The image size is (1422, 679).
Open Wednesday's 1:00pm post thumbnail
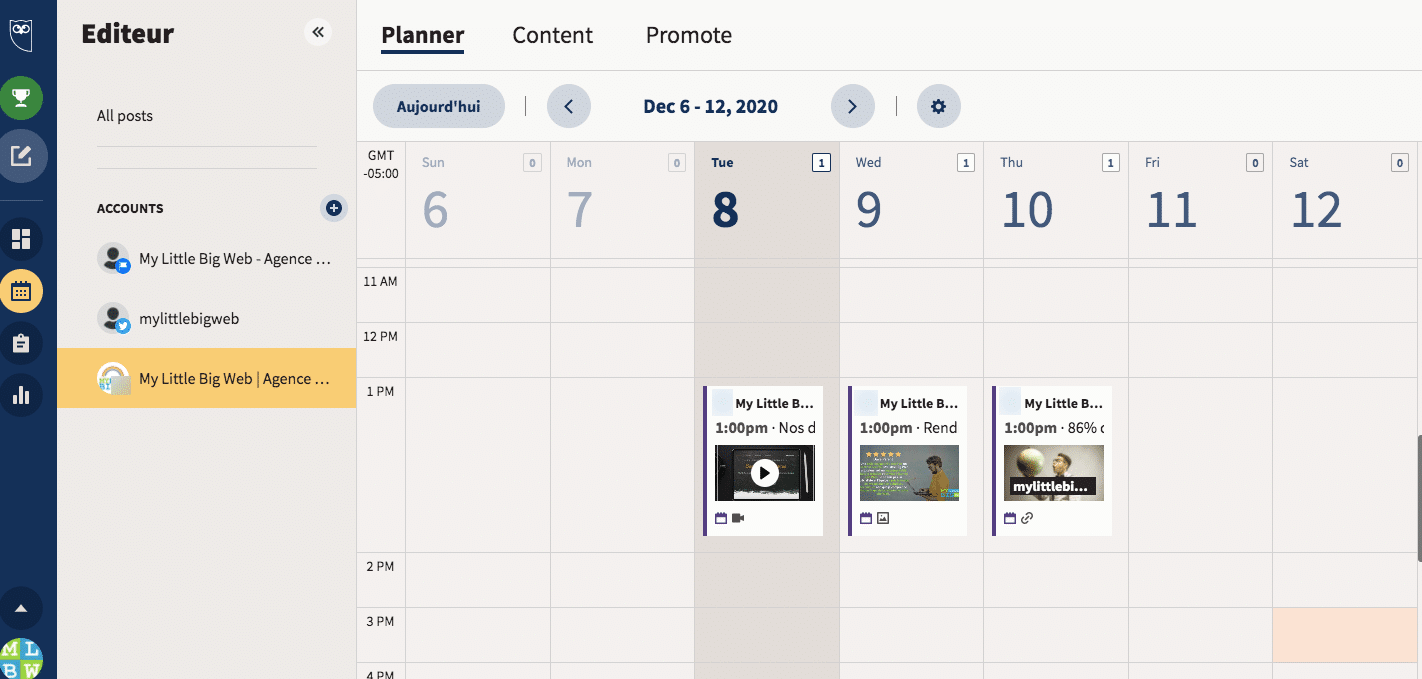(x=909, y=473)
